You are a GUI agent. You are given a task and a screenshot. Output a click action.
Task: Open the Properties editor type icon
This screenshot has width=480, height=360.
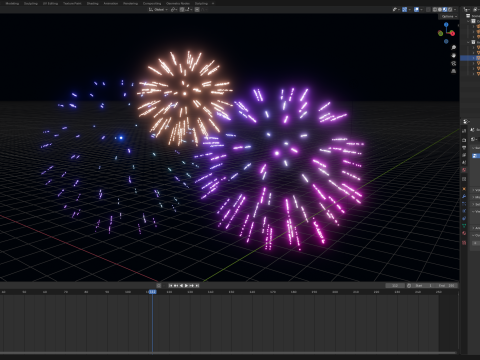click(466, 122)
